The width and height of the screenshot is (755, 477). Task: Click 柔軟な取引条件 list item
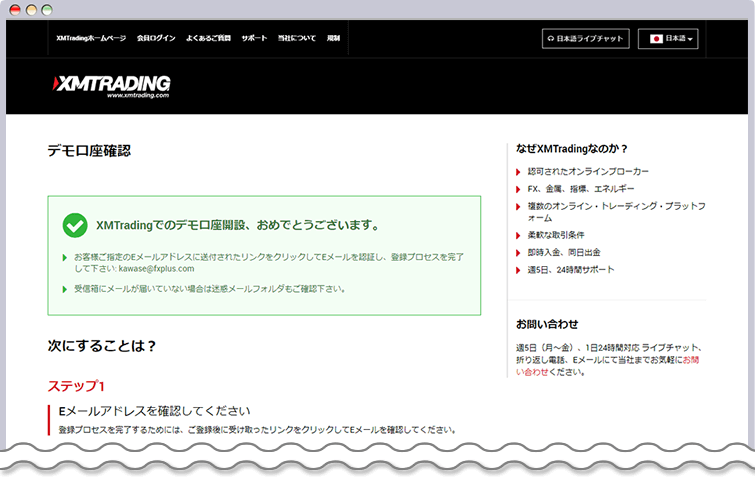click(556, 235)
